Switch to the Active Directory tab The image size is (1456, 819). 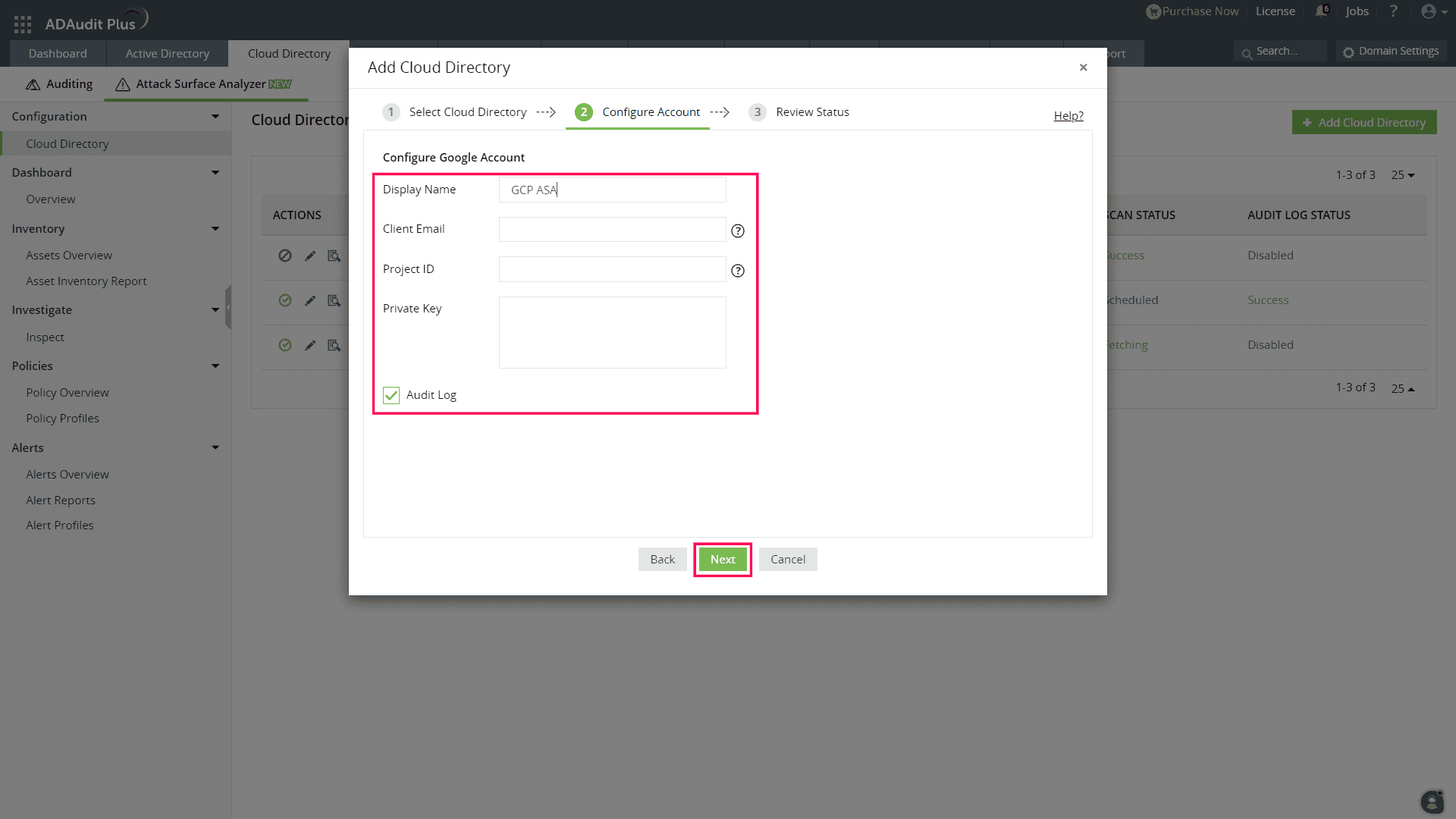(167, 53)
